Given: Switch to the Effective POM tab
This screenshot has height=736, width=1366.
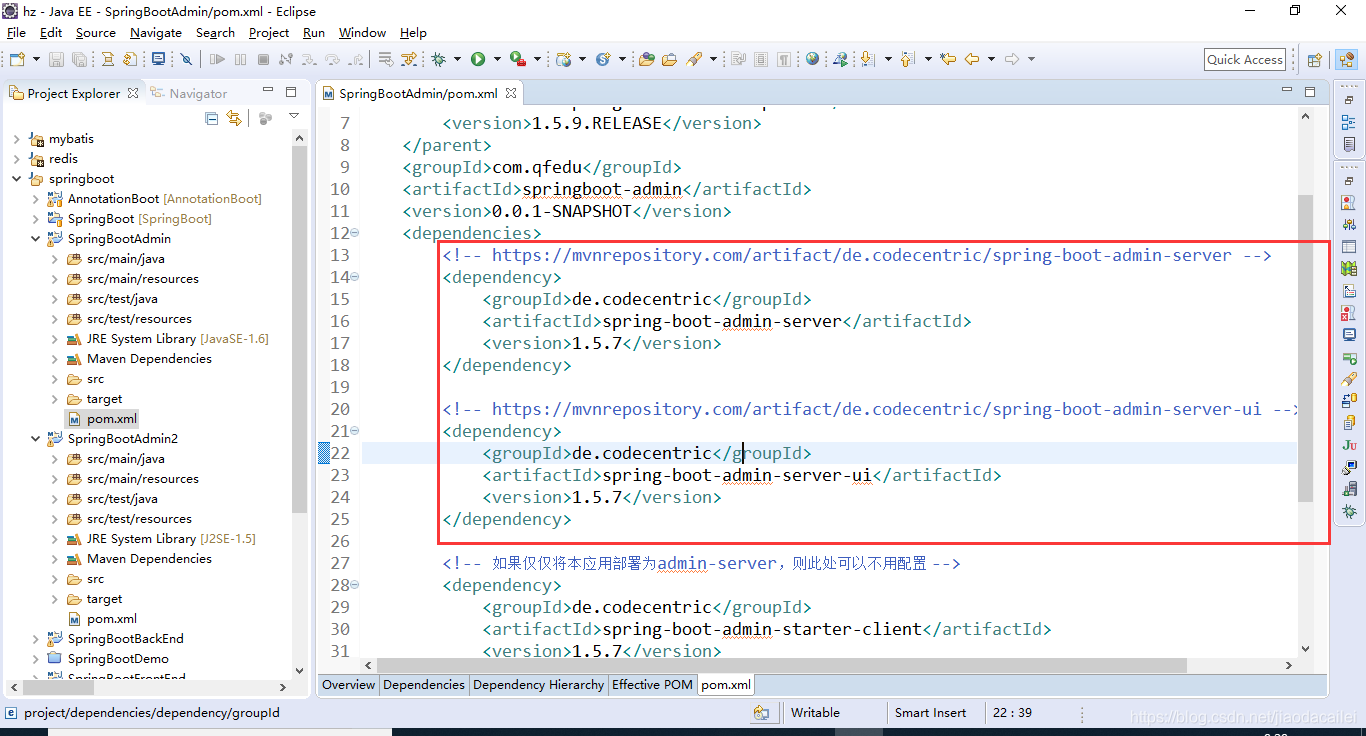Looking at the screenshot, I should click(x=652, y=685).
